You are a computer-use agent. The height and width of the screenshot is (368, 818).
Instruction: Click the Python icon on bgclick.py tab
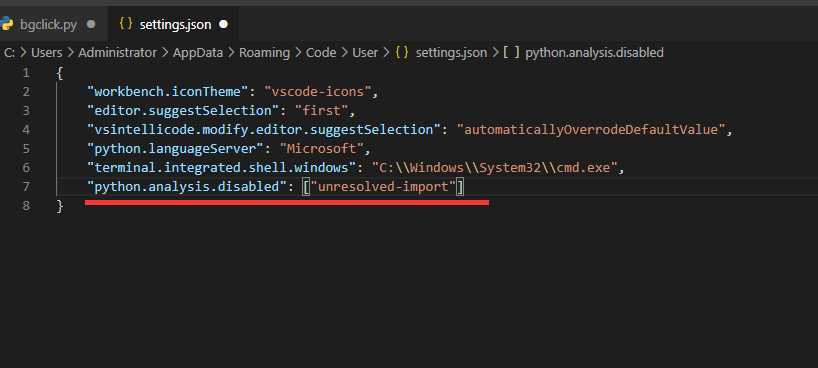pos(6,23)
